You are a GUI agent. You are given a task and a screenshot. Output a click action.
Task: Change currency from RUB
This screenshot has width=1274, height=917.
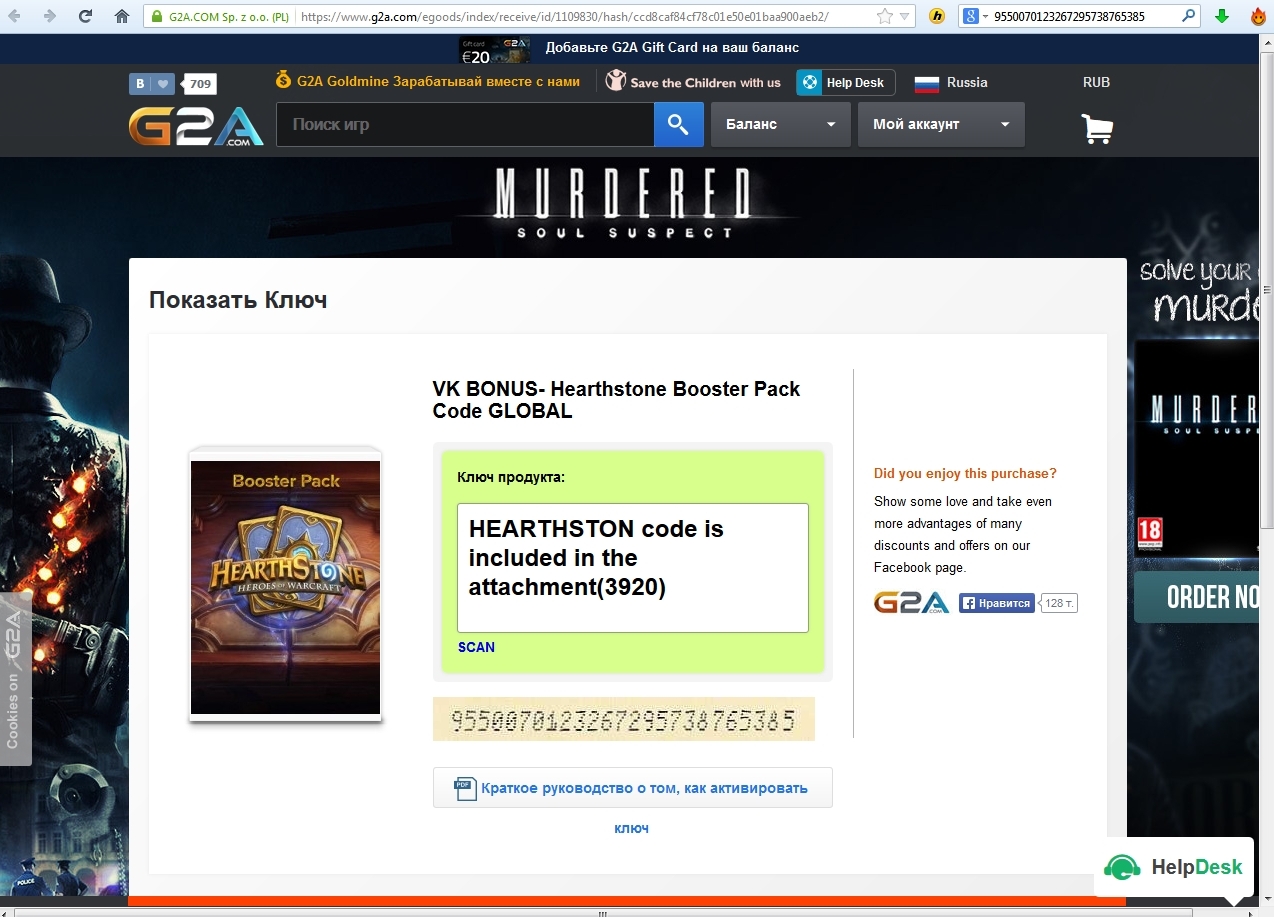pos(1096,82)
